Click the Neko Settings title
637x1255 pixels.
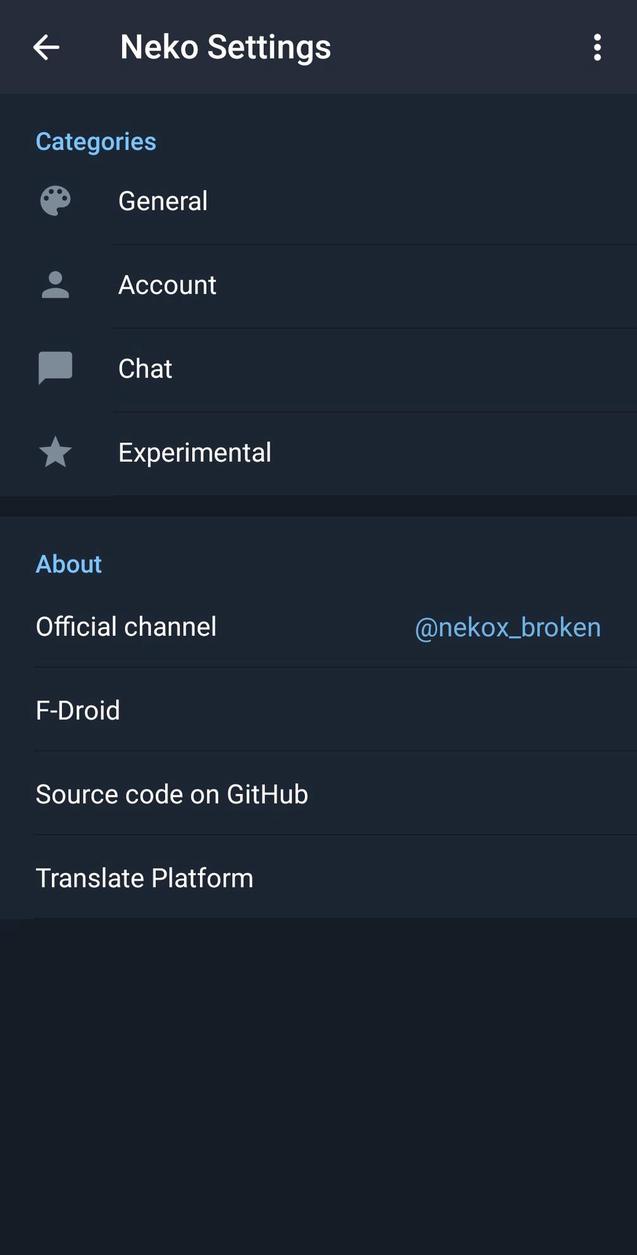click(224, 47)
